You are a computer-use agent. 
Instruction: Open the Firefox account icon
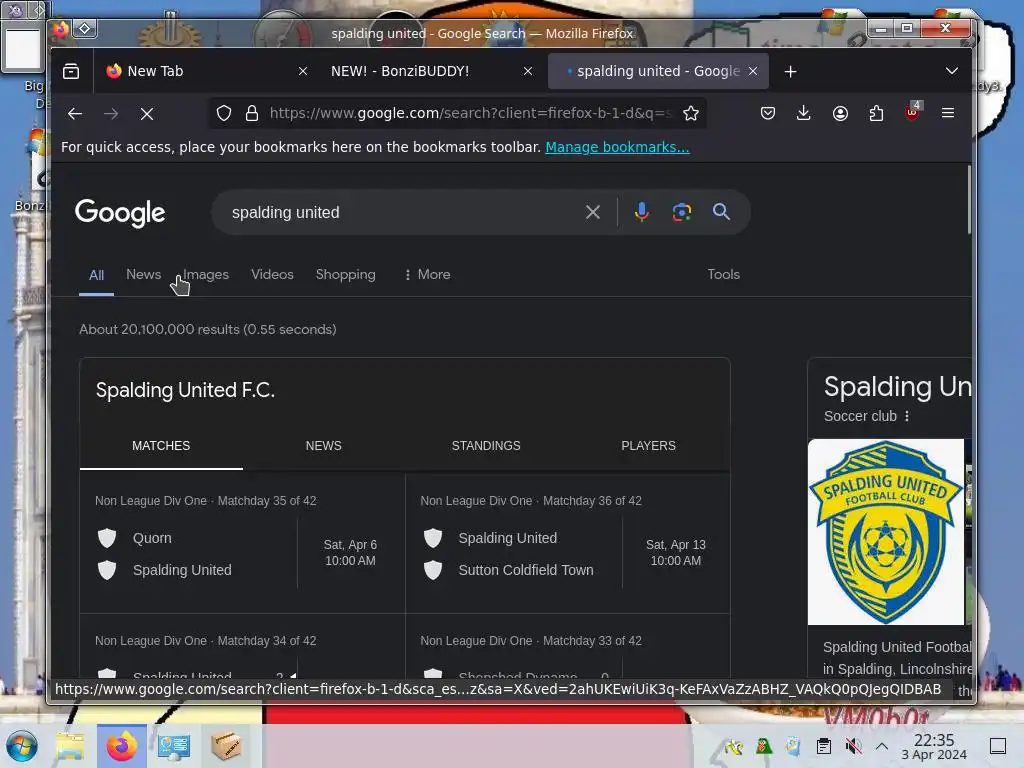click(x=840, y=114)
